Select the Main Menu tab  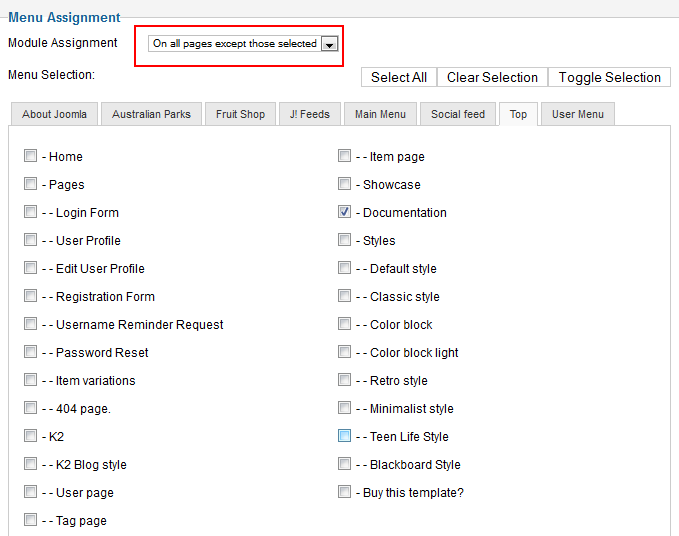tap(380, 114)
